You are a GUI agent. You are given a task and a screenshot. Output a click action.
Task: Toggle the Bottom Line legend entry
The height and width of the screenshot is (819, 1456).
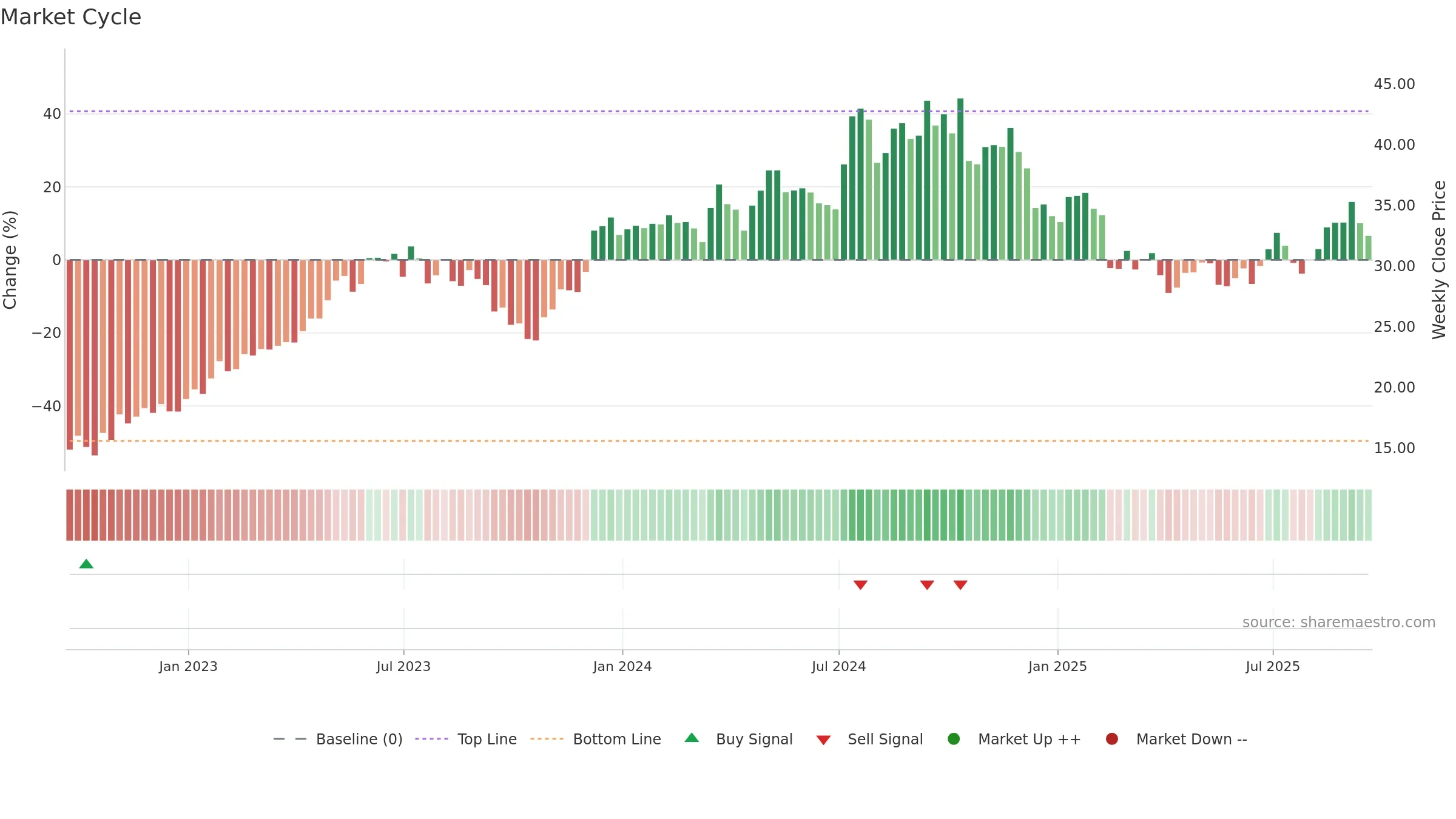(x=596, y=739)
